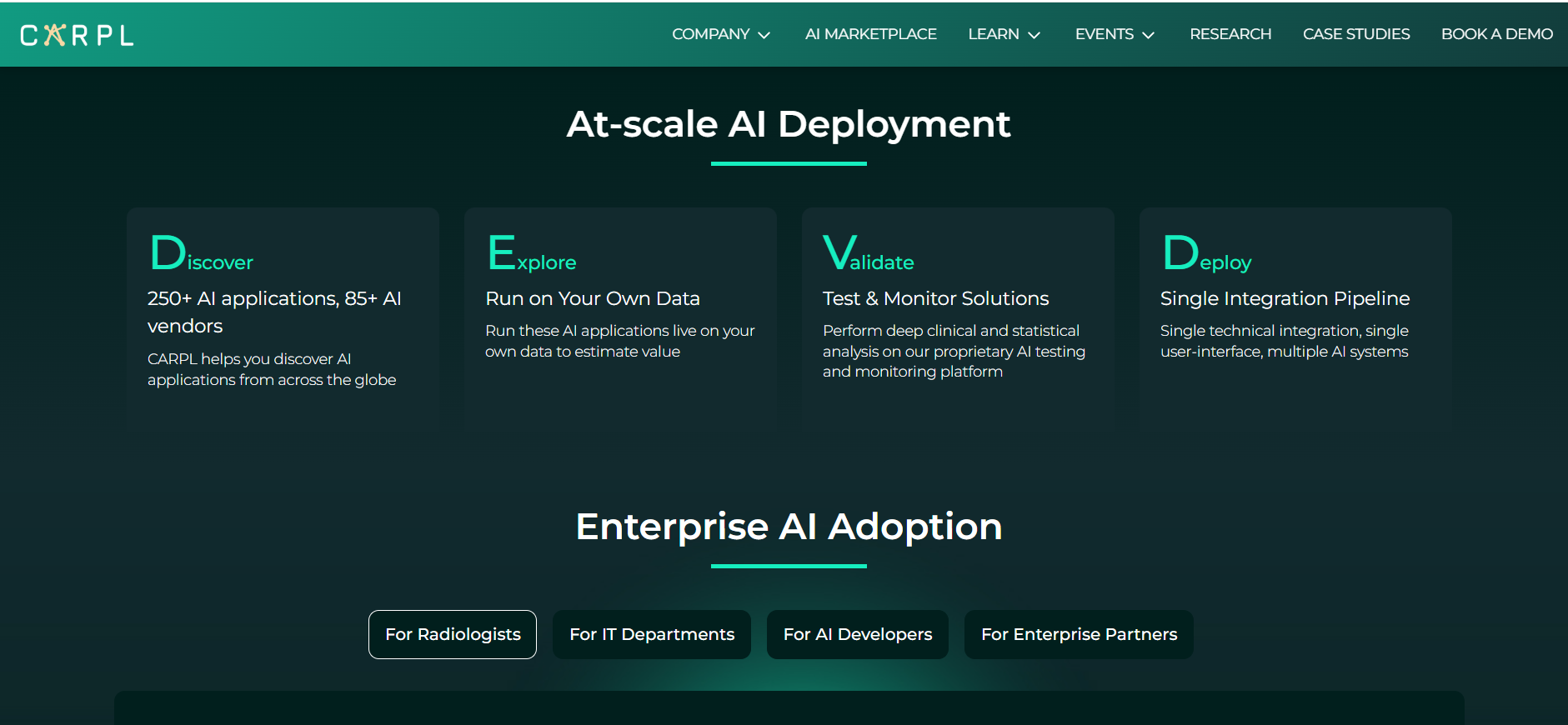
Task: Click the Explore card heading
Action: (x=532, y=253)
